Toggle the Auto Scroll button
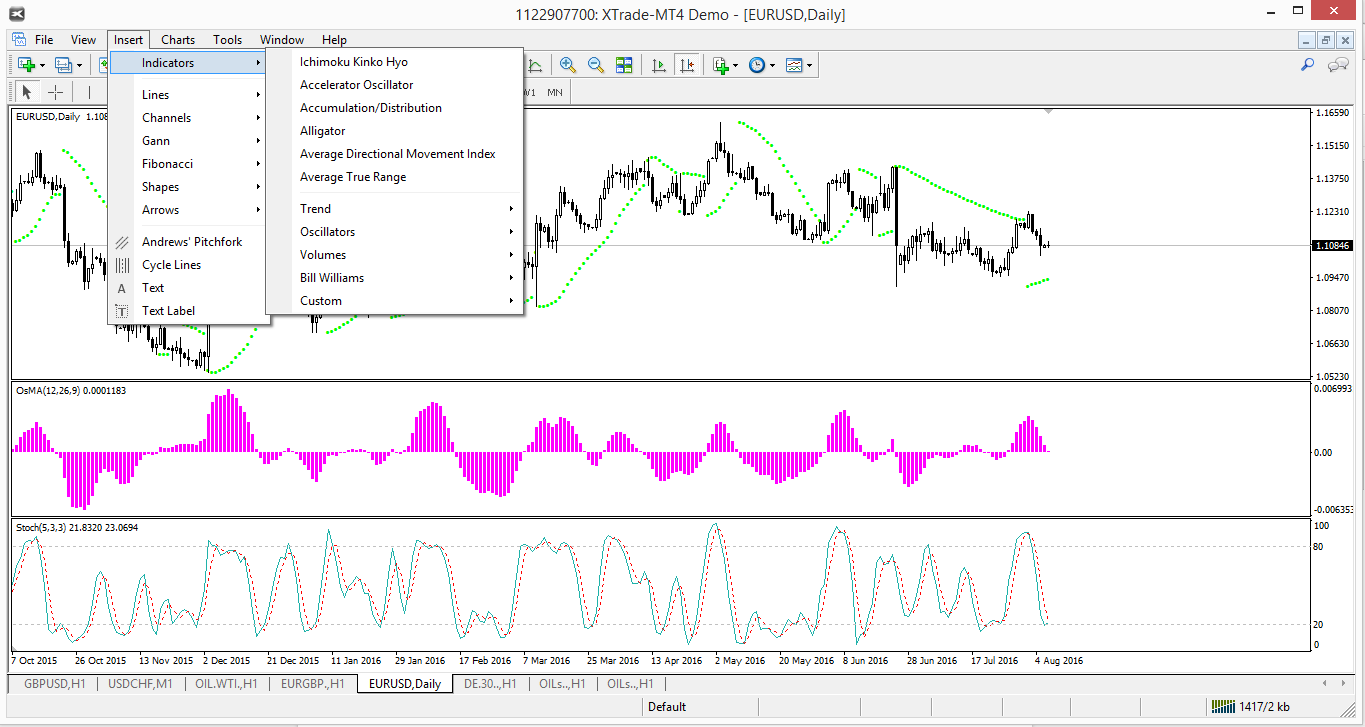 pyautogui.click(x=658, y=65)
